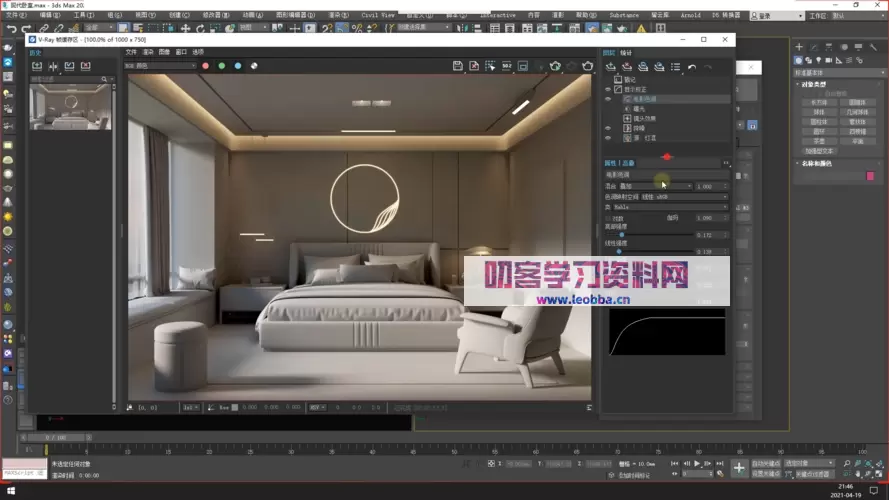Click the Sphere primitive button in Object Type
The height and width of the screenshot is (500, 889).
tap(819, 112)
